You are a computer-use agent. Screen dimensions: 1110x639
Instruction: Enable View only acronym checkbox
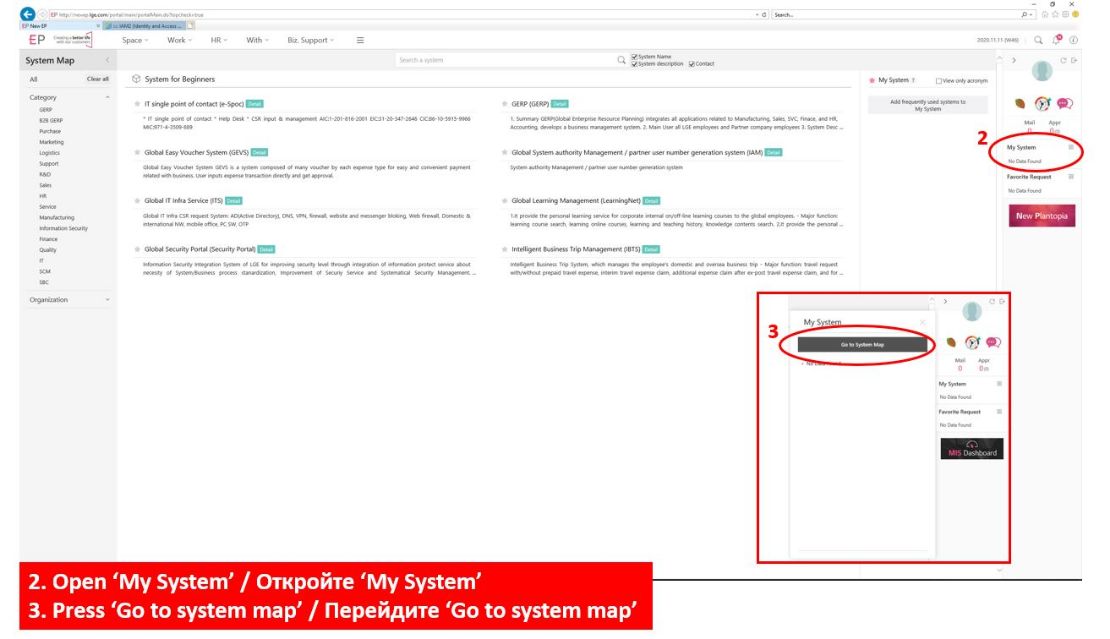tap(938, 80)
